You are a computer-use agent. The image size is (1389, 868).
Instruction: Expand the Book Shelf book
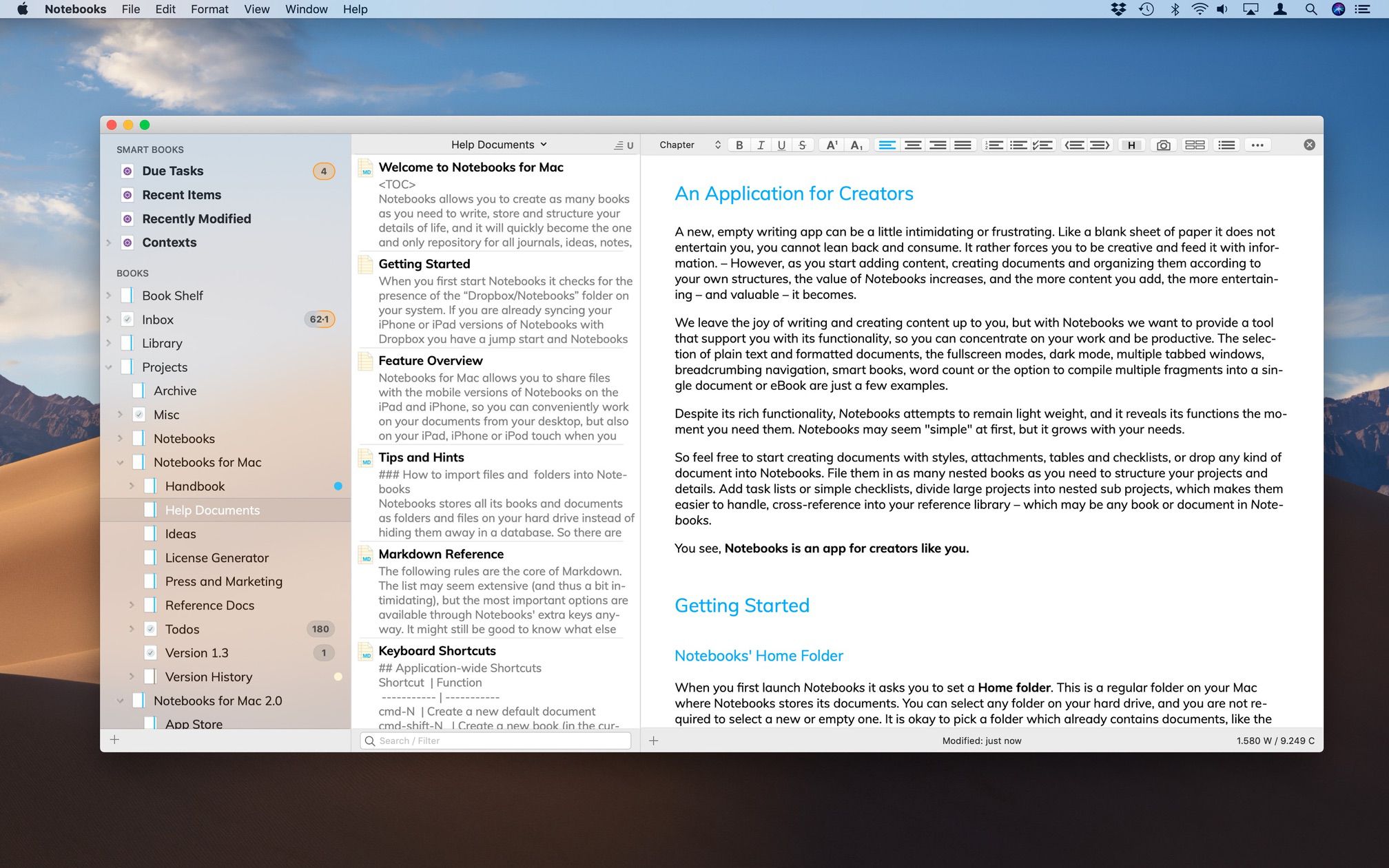[109, 296]
